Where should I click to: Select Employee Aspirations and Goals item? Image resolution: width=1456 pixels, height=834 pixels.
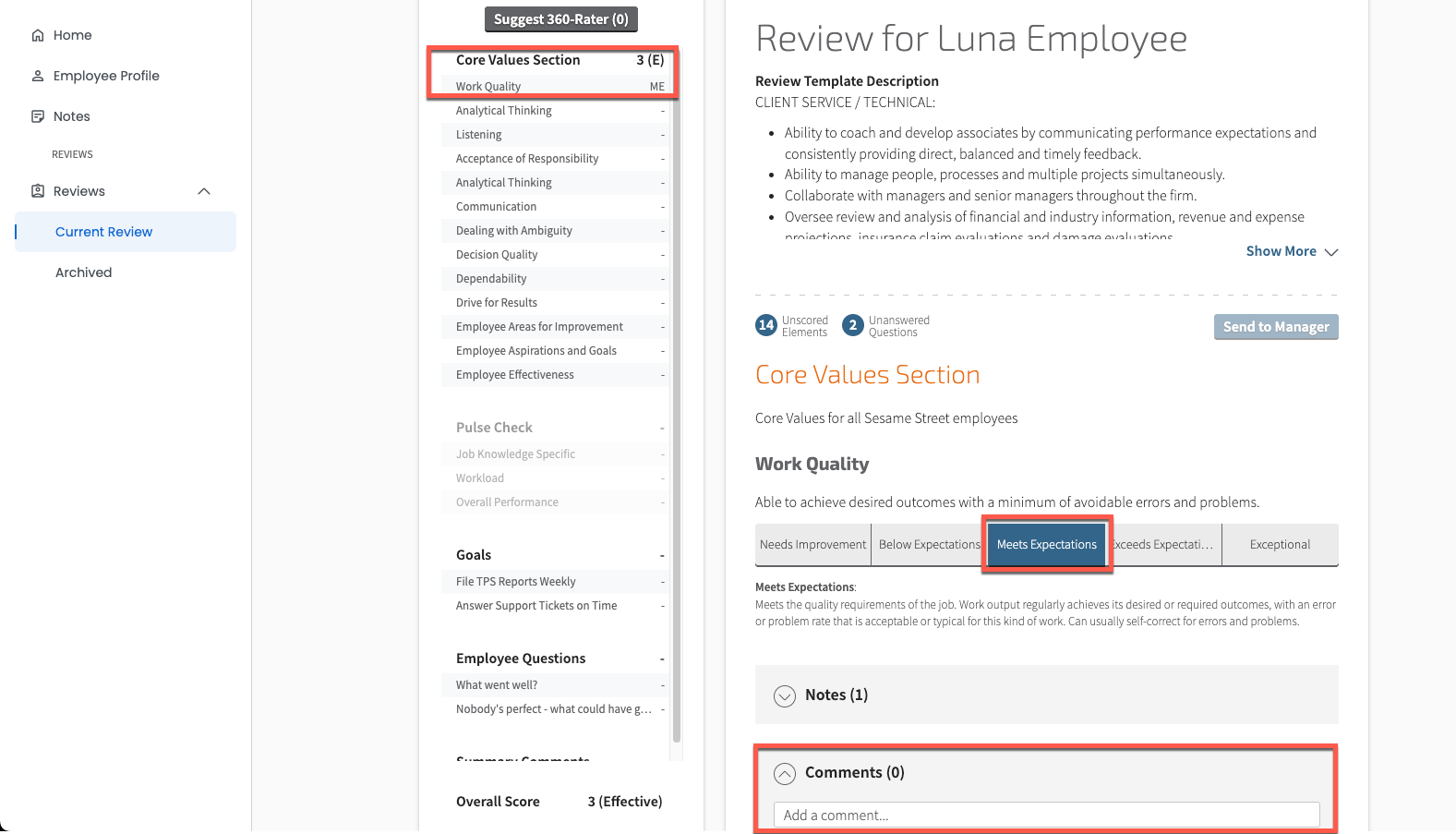(x=554, y=351)
